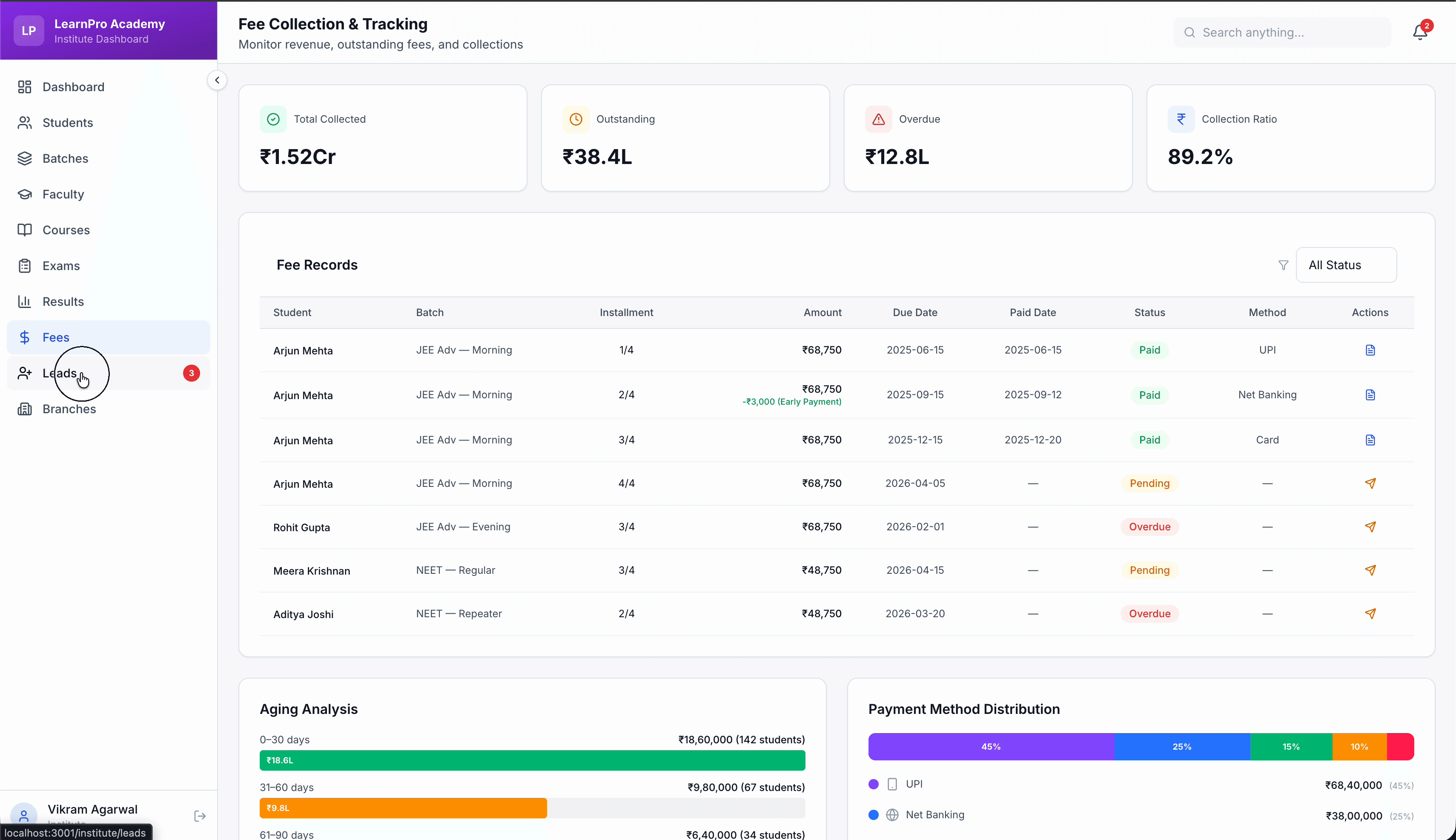The image size is (1456, 840).
Task: Go to the Branches page
Action: pos(69,409)
